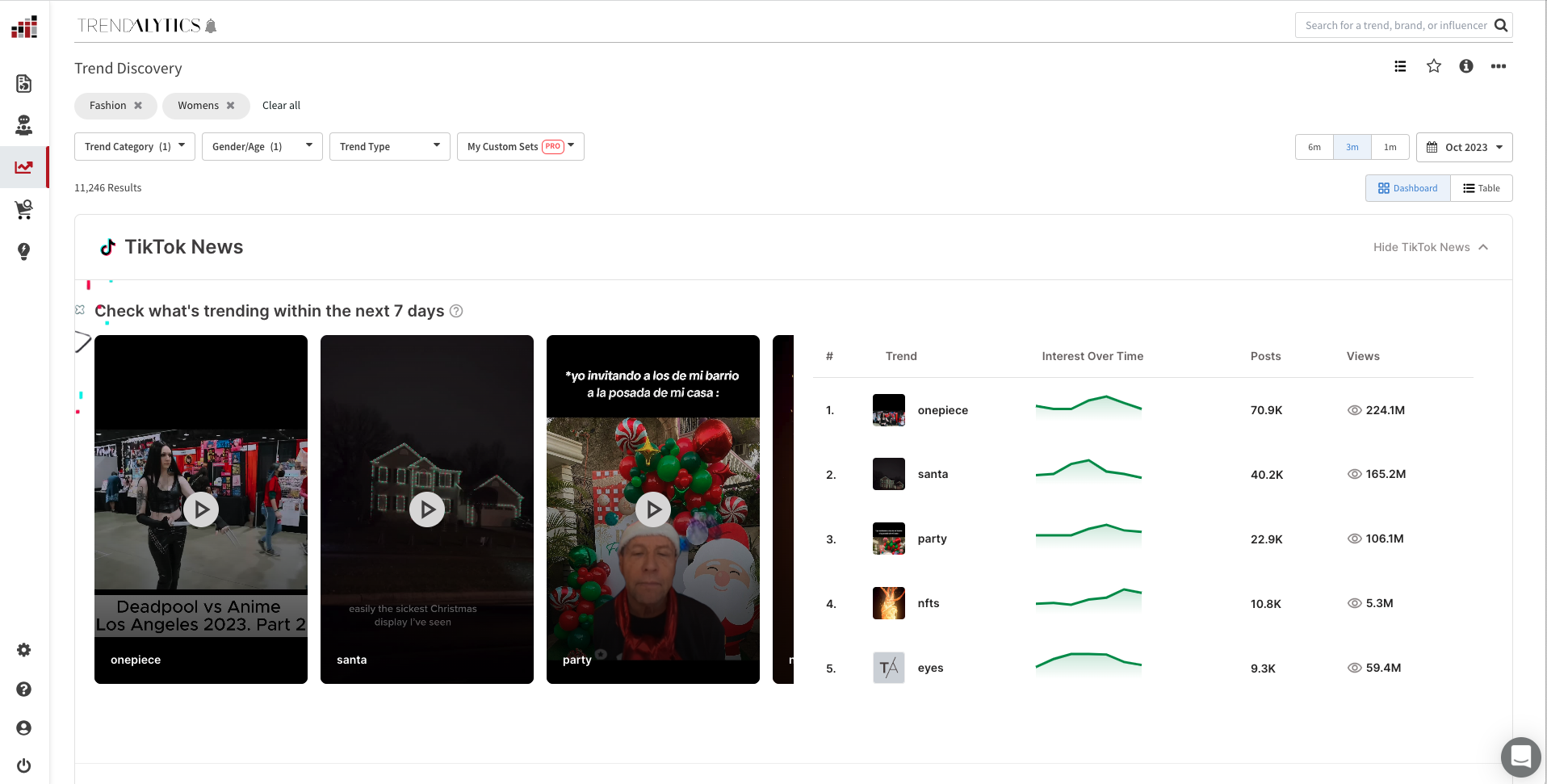Image resolution: width=1547 pixels, height=784 pixels.
Task: Click the PRO badge on Custom Sets
Action: click(553, 146)
